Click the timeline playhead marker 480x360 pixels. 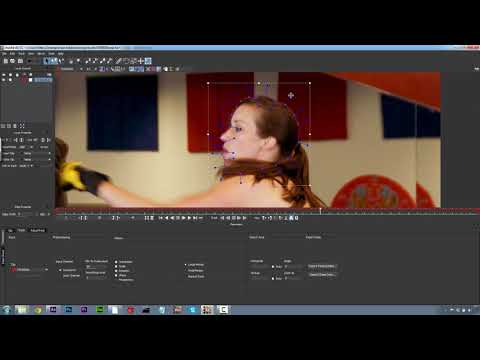(320, 211)
